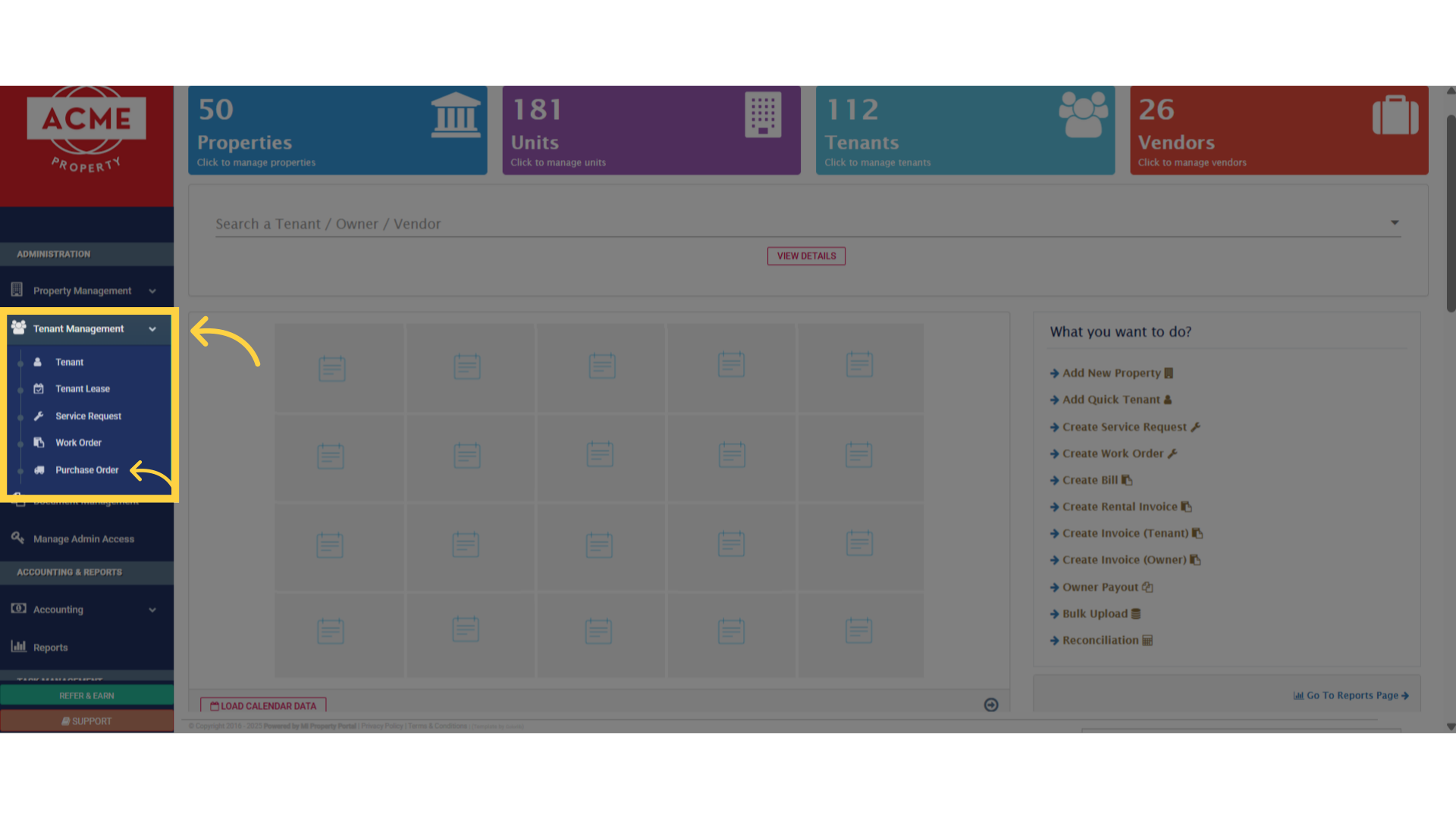Click the Service Request wrench icon
1456x819 pixels.
point(39,416)
